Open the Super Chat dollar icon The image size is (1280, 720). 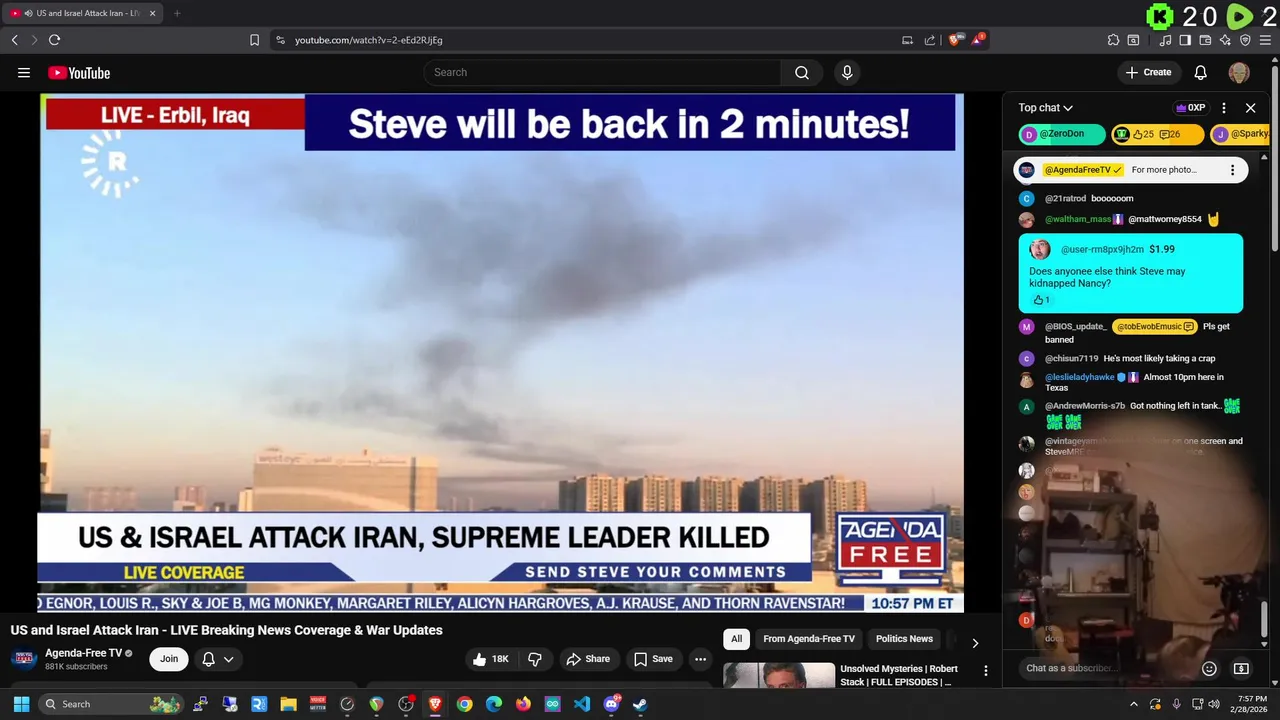[1241, 669]
